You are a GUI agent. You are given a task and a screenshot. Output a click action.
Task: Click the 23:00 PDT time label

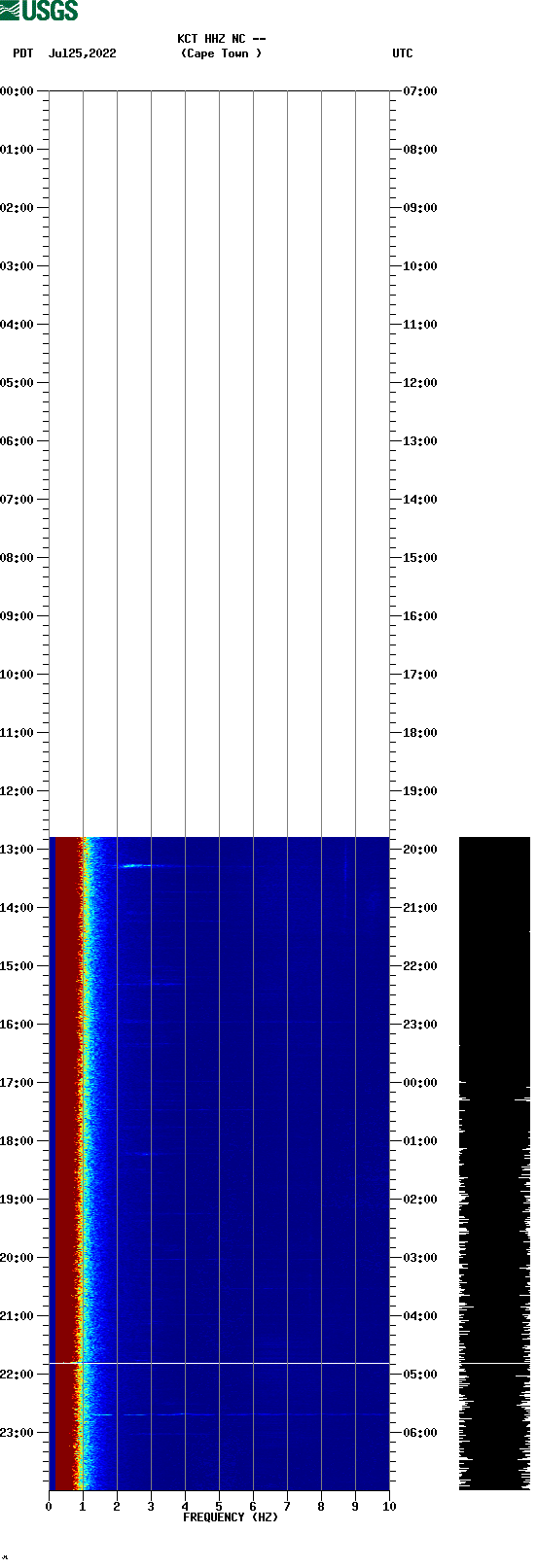point(18,1433)
